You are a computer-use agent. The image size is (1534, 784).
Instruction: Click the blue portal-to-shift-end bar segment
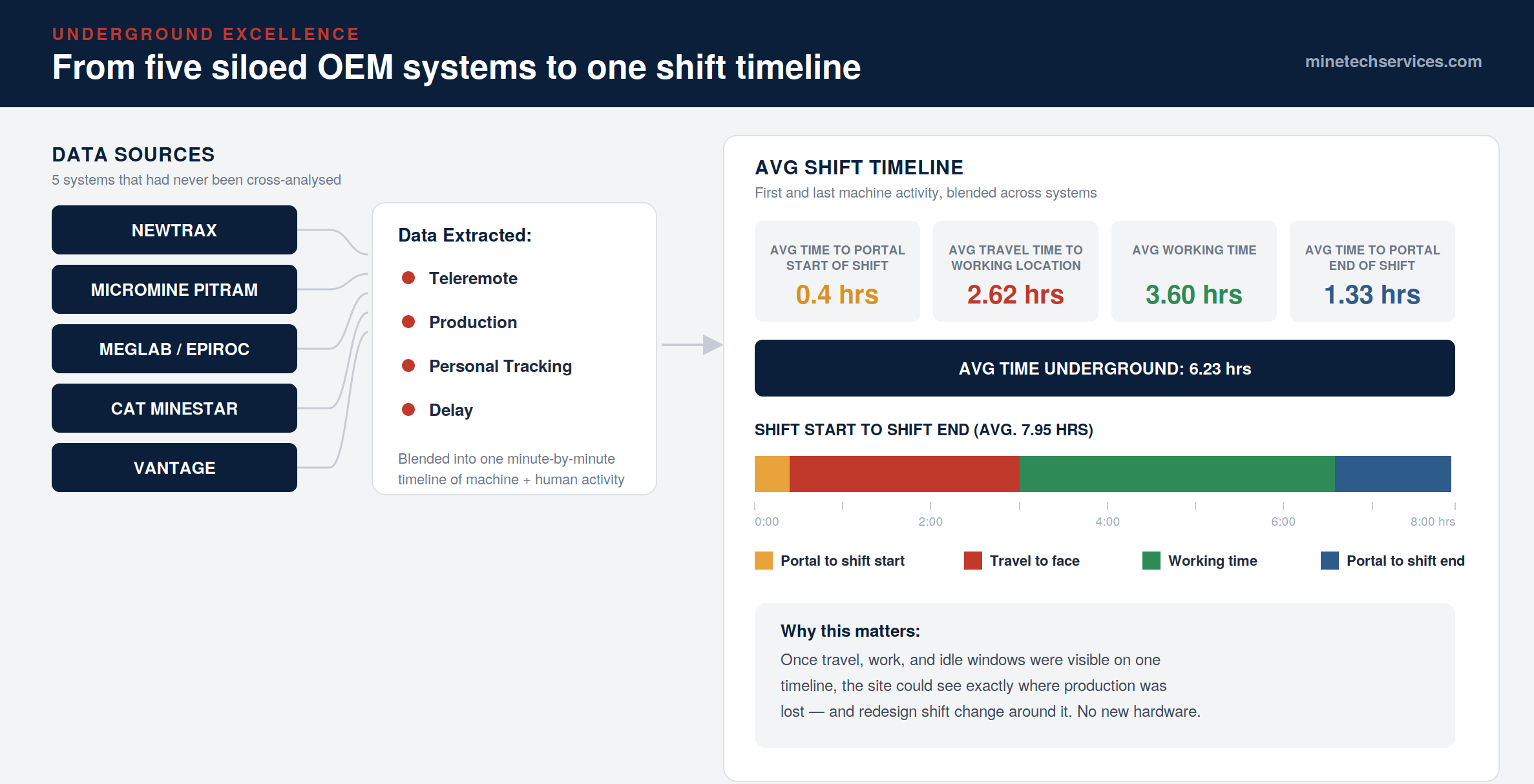point(1393,474)
